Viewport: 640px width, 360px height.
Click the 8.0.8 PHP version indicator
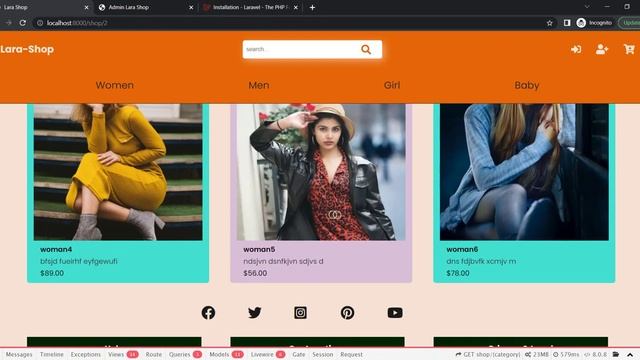tap(596, 354)
